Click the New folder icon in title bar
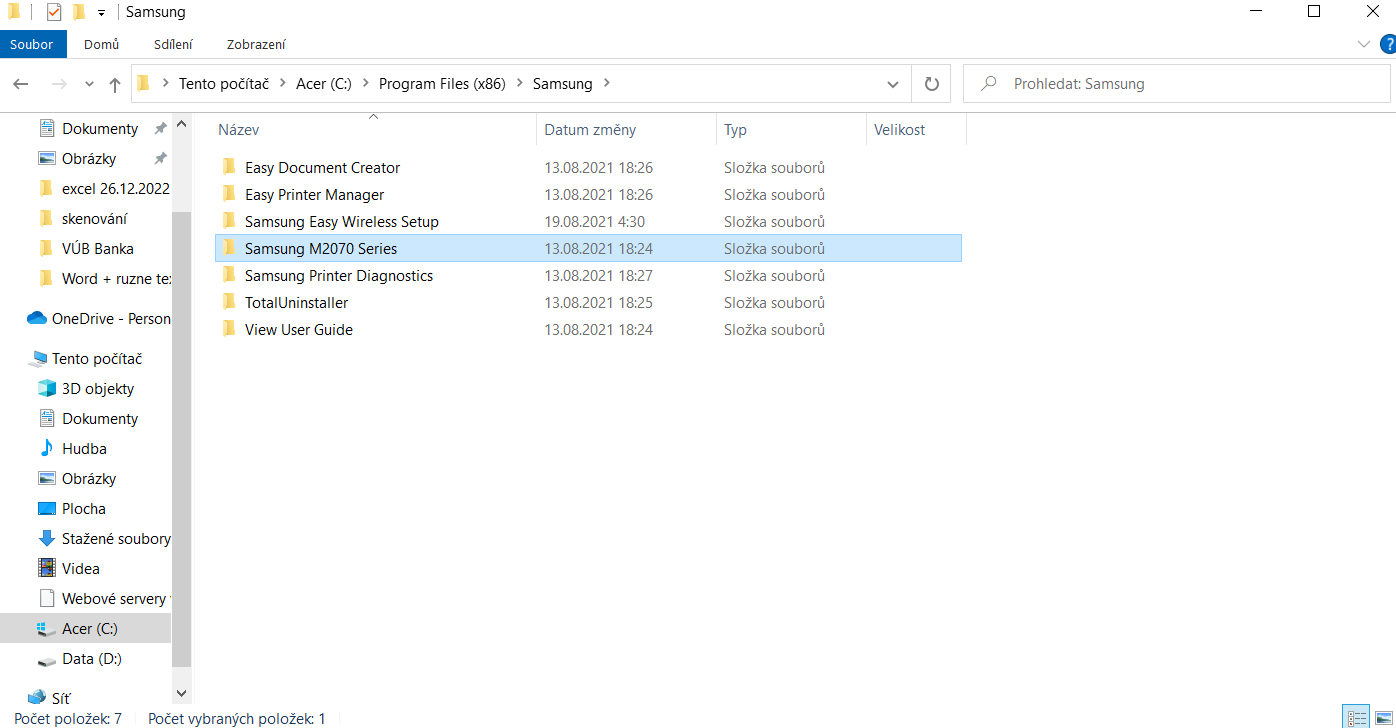The height and width of the screenshot is (728, 1396). 79,12
